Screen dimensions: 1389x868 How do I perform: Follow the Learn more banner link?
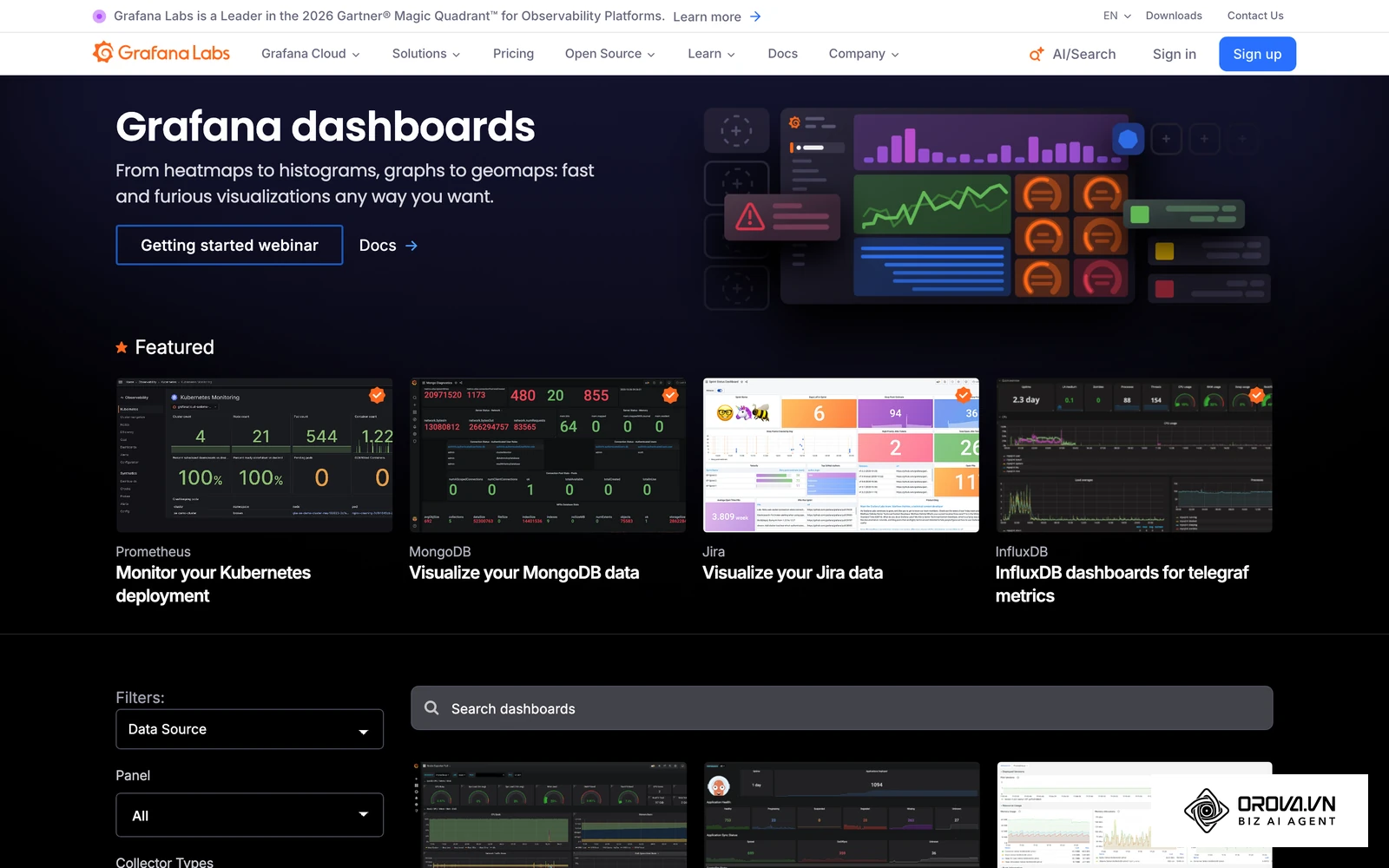pyautogui.click(x=707, y=16)
